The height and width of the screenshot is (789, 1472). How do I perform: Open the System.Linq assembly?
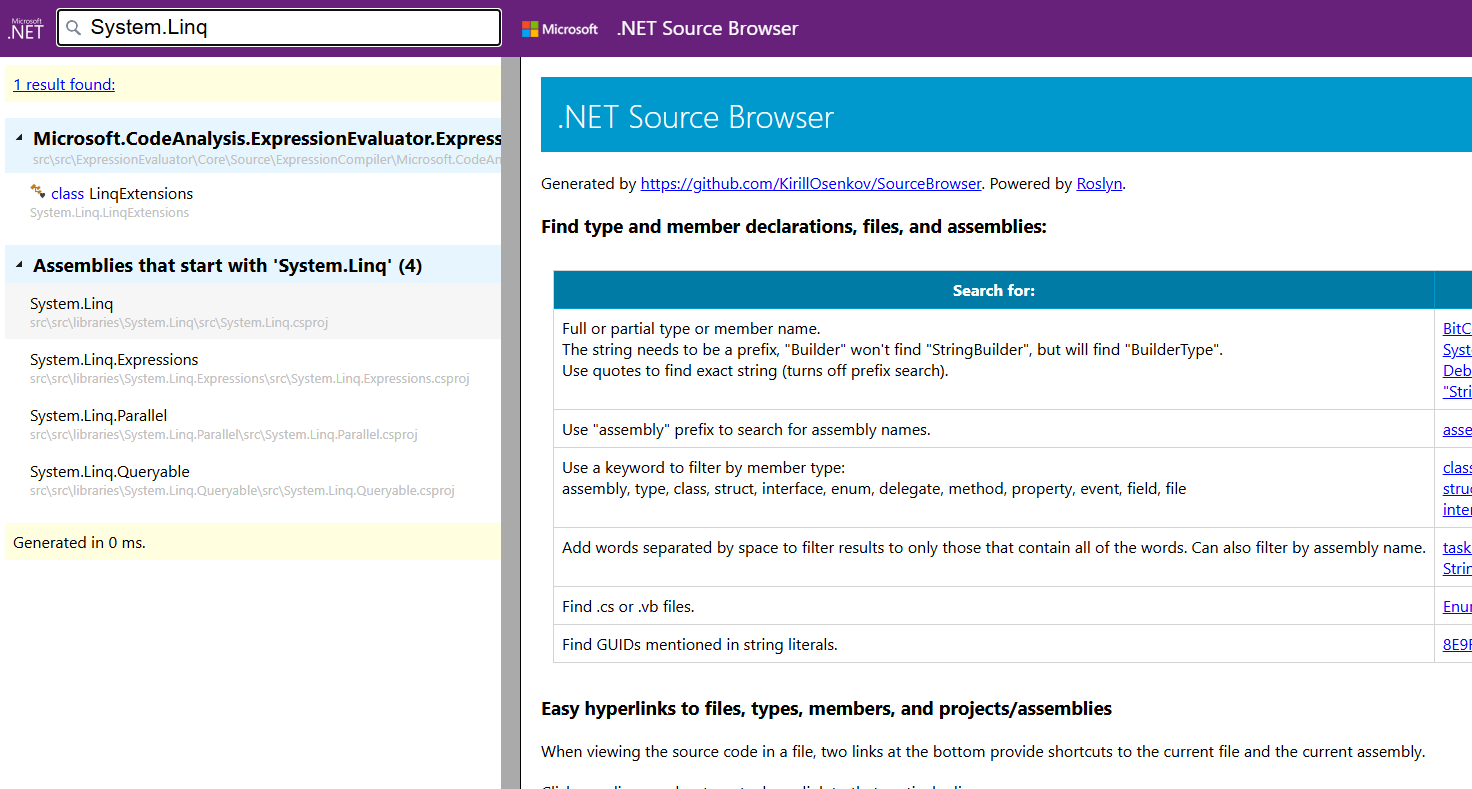point(253,311)
